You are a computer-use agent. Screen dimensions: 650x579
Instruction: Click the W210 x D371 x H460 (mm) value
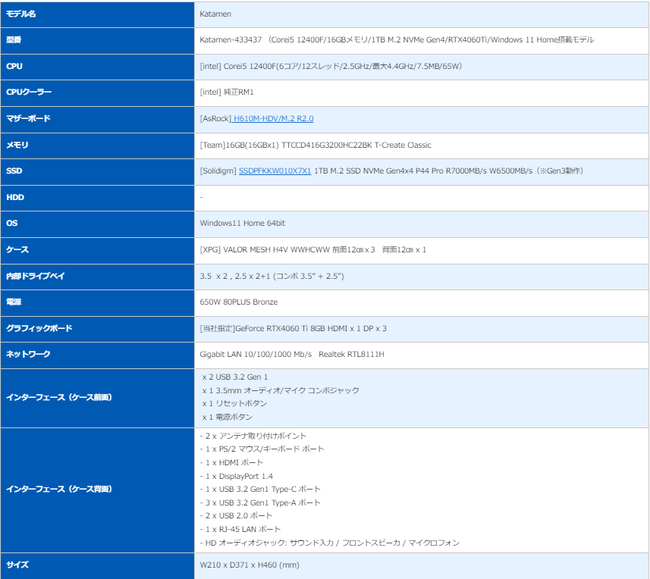250,564
